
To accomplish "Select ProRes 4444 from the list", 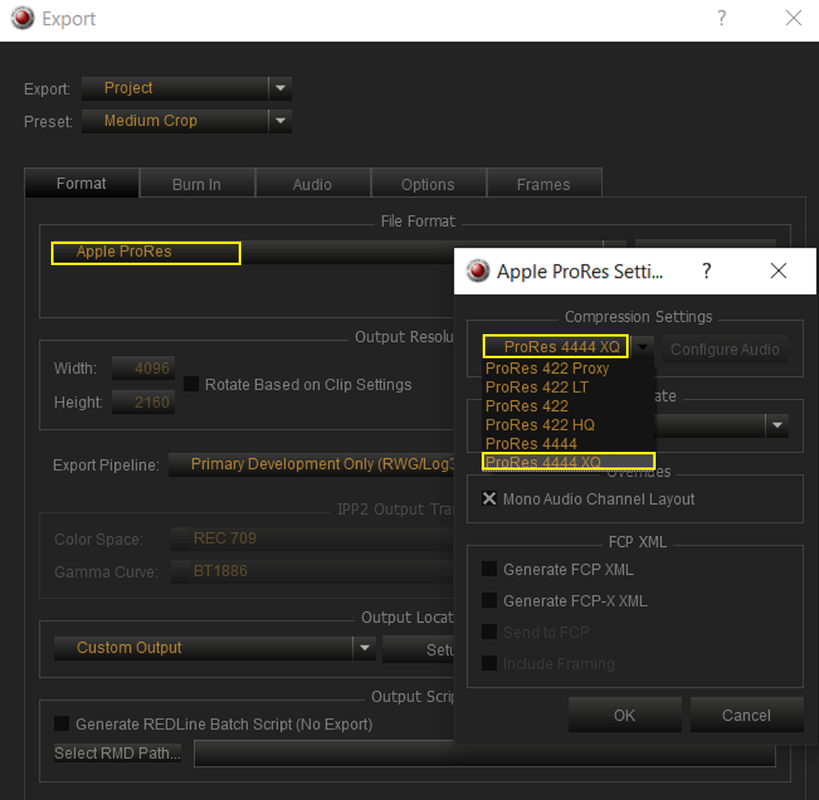I will 568,444.
